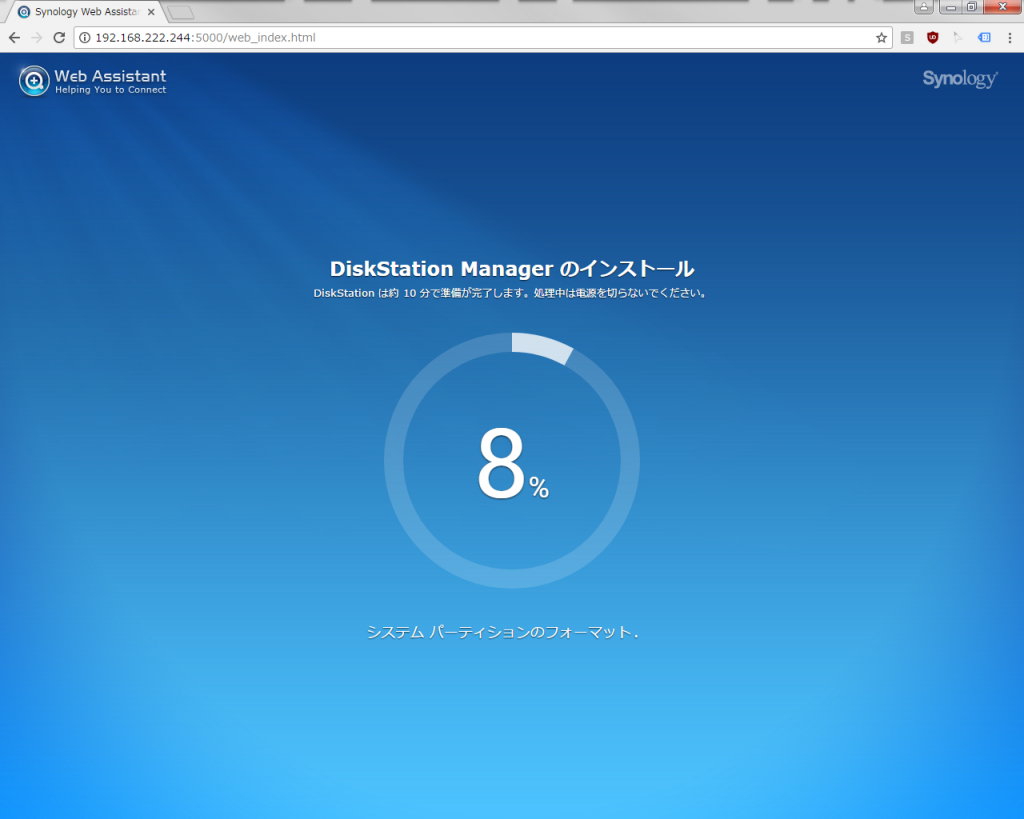Restore down the browser window
The height and width of the screenshot is (819, 1024).
[x=970, y=7]
